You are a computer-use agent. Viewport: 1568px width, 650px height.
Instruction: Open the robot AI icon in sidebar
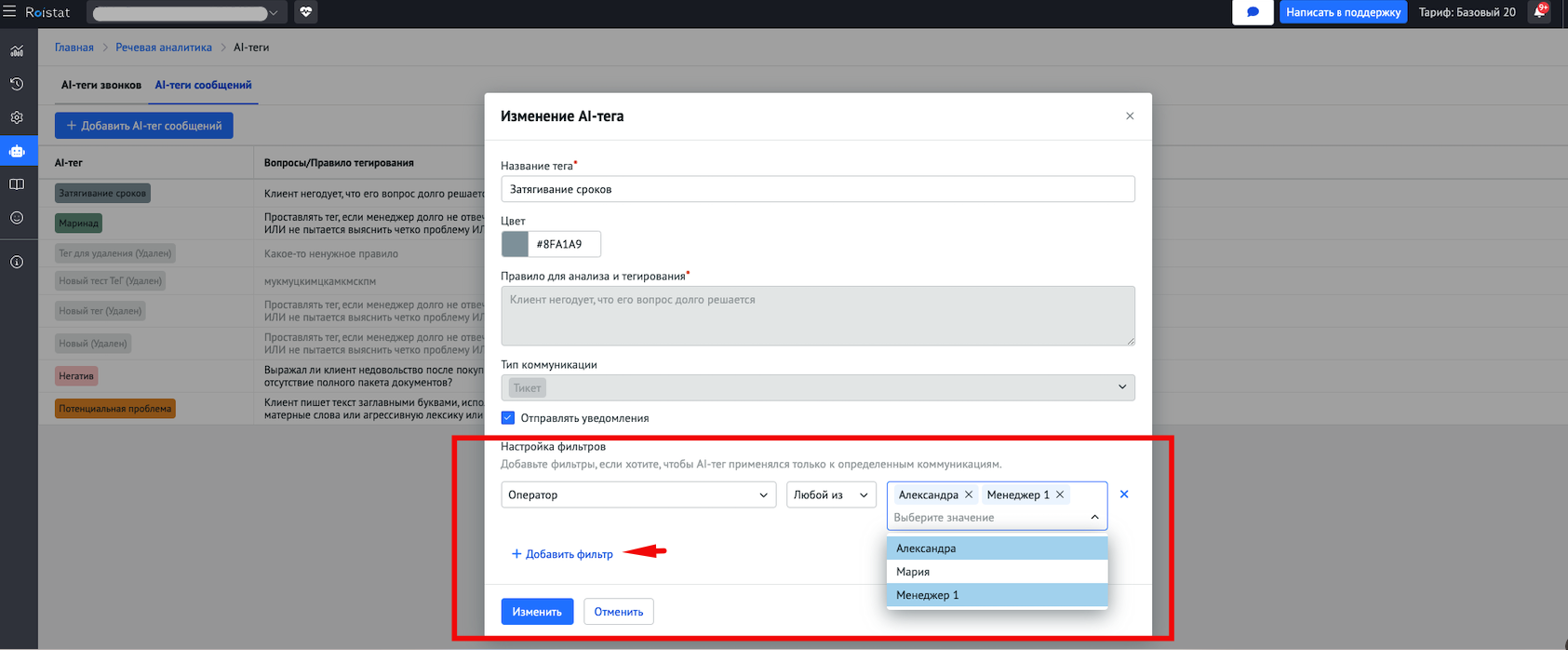[x=17, y=151]
